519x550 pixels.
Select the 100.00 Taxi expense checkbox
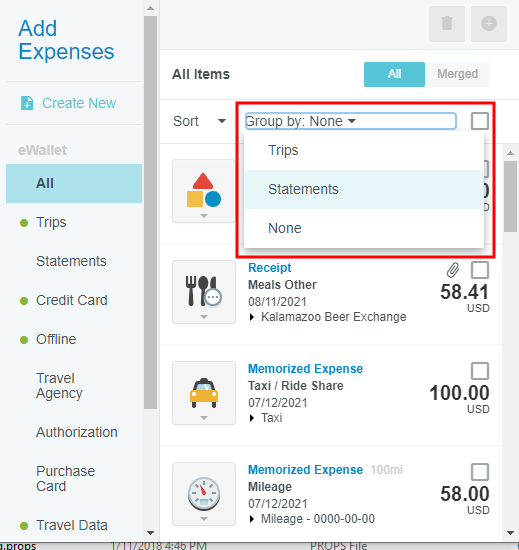(480, 371)
